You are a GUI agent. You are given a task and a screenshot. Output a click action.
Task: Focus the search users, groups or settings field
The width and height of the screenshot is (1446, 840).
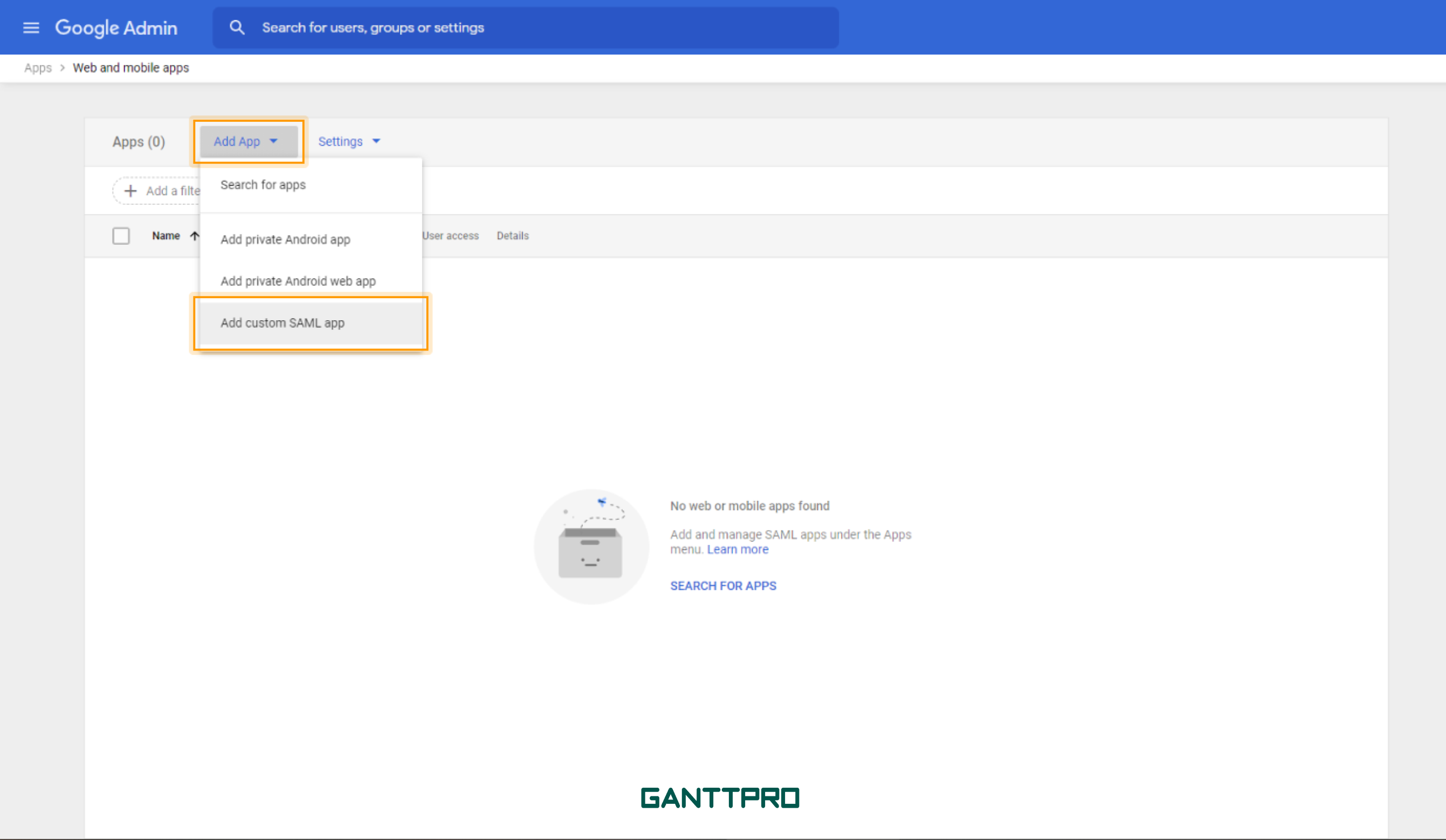pos(525,27)
